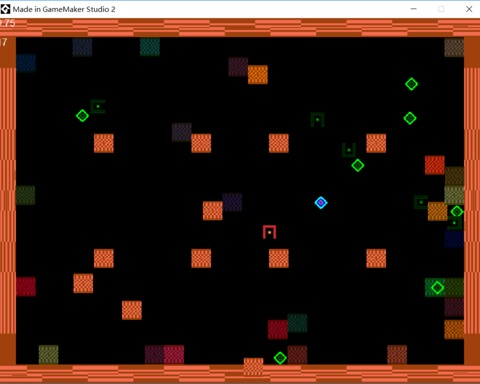The width and height of the screenshot is (480, 384).
Task: Click the dark bracket left of the orange edge block
Action: pyautogui.click(x=421, y=202)
